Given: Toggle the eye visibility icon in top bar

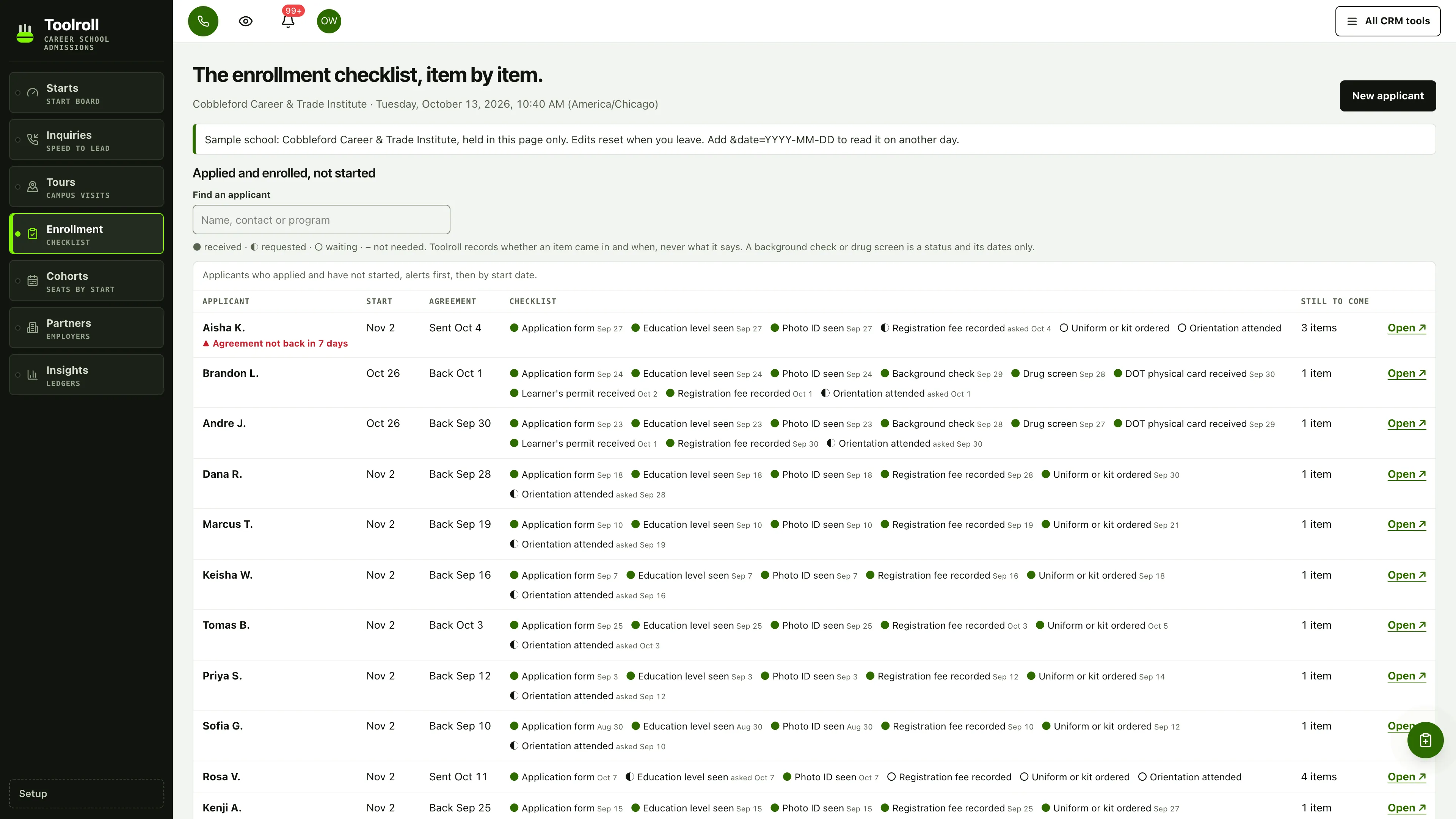Looking at the screenshot, I should pyautogui.click(x=245, y=21).
